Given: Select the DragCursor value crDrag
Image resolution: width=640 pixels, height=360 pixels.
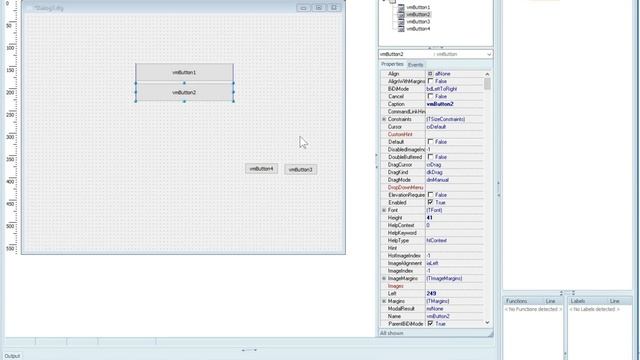Looking at the screenshot, I should tap(434, 164).
